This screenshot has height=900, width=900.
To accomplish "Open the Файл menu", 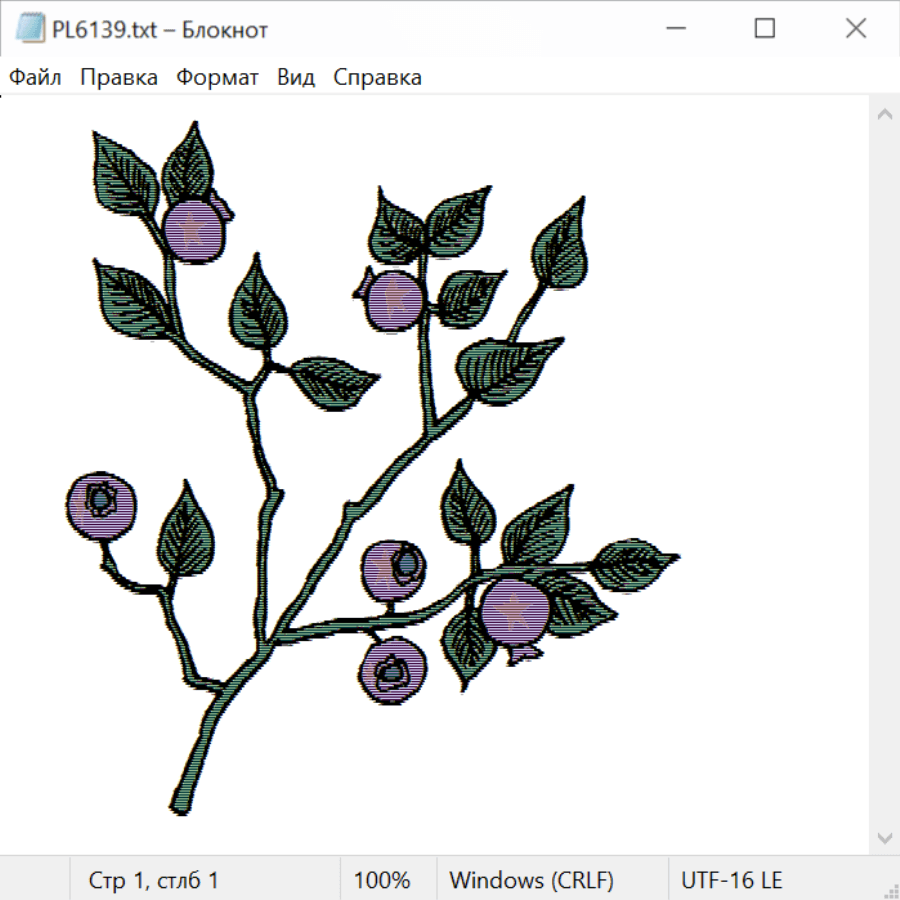I will coord(35,78).
